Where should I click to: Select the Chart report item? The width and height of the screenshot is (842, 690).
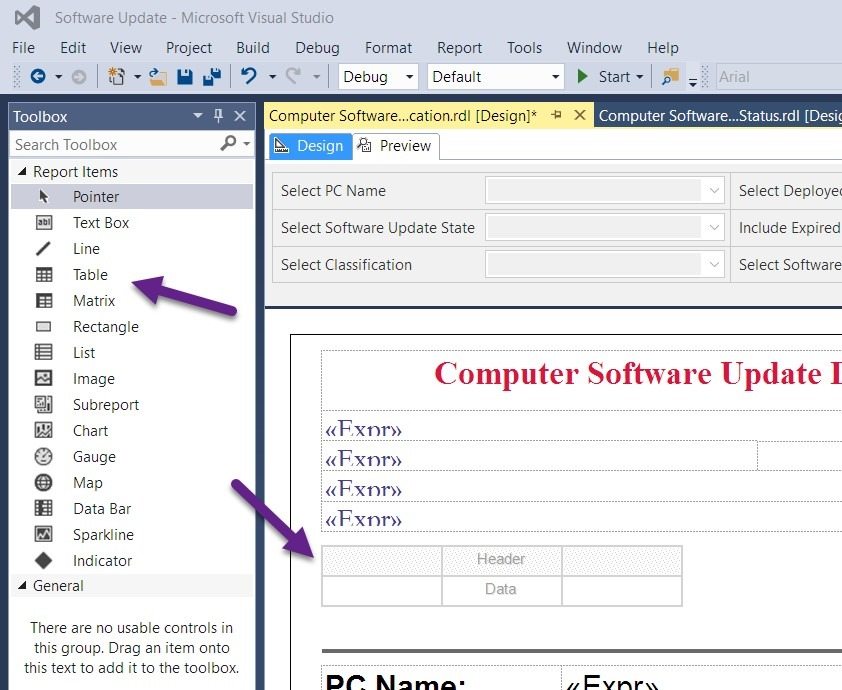point(132,431)
